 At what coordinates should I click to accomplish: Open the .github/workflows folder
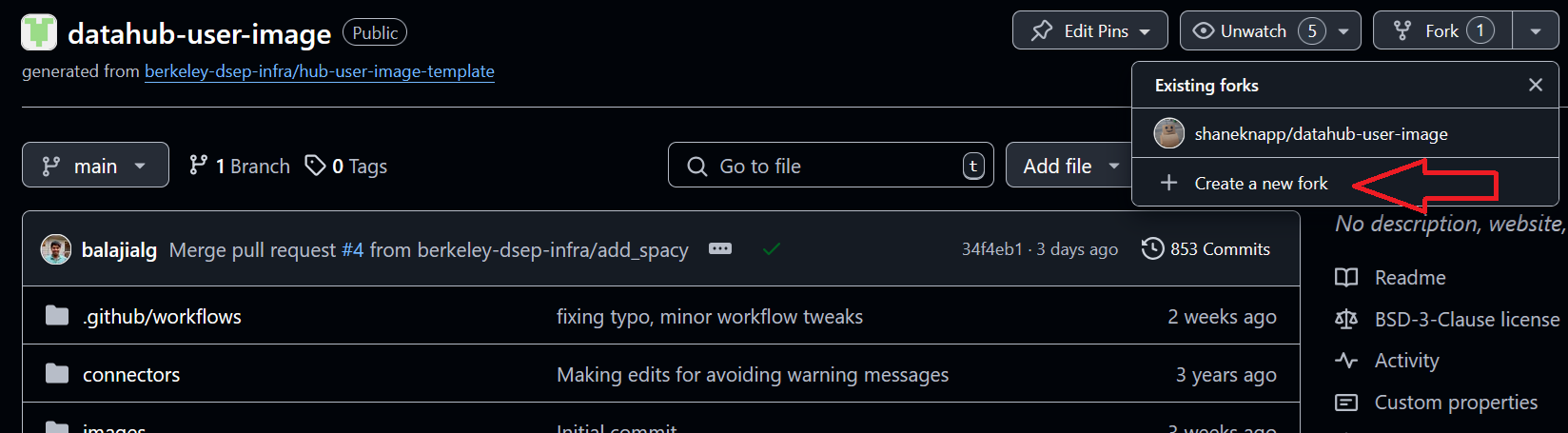click(x=162, y=317)
